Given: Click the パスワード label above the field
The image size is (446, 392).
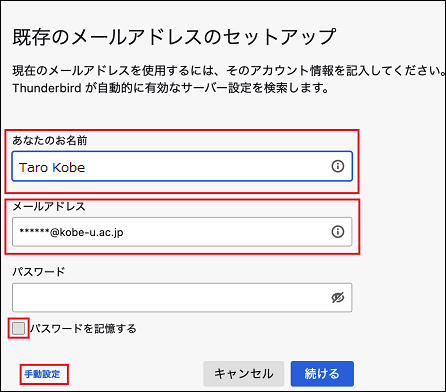Looking at the screenshot, I should coord(39,272).
